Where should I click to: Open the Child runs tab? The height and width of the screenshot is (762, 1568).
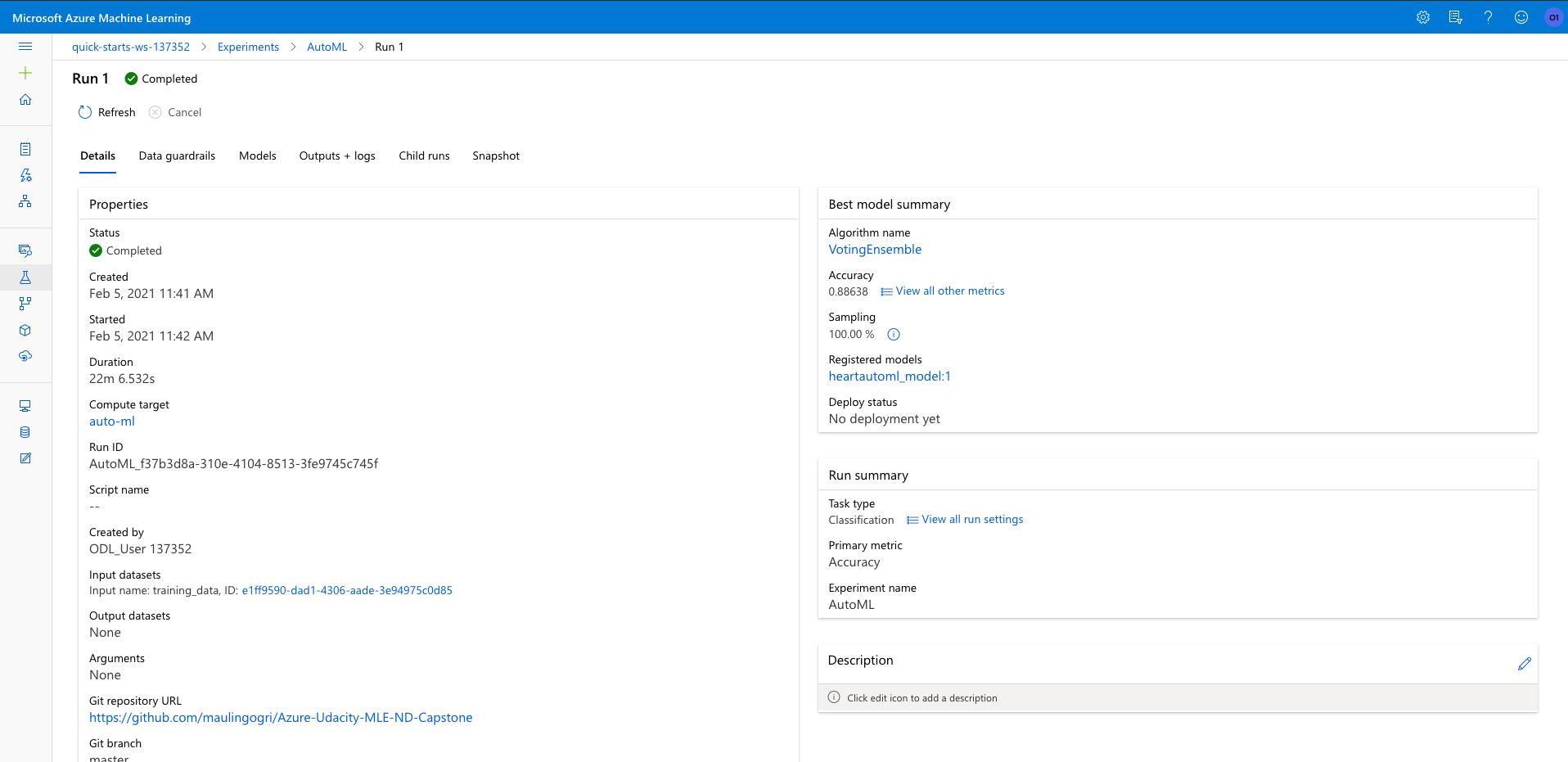click(424, 156)
